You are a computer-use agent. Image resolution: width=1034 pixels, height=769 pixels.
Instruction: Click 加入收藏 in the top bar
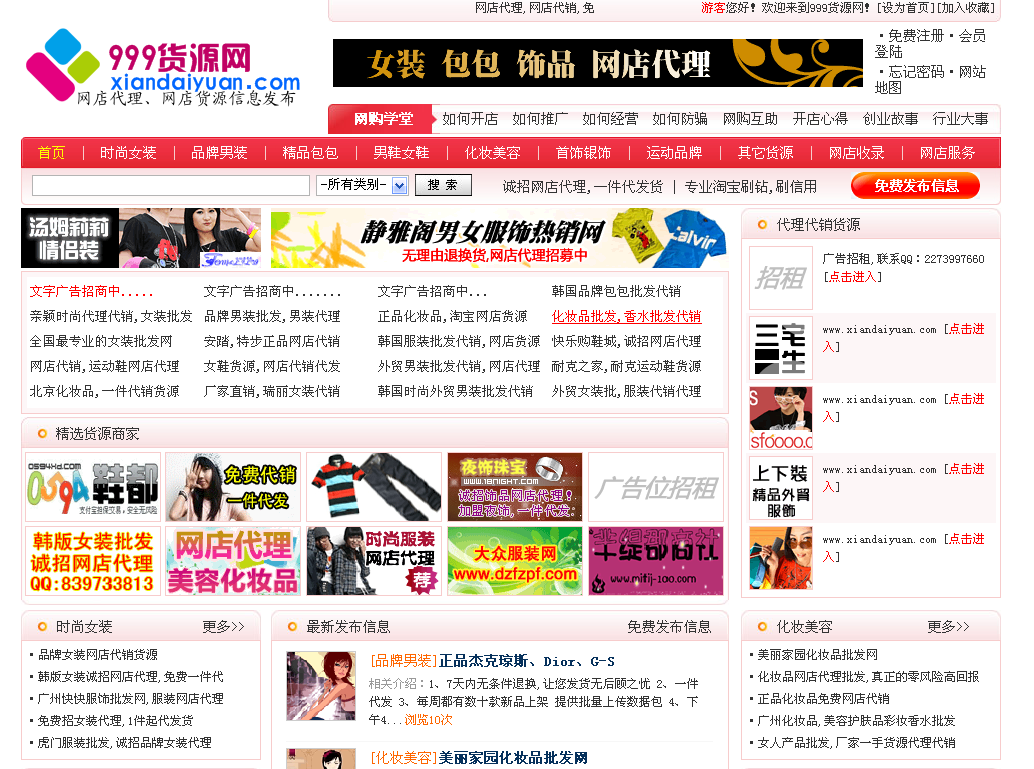tap(966, 8)
